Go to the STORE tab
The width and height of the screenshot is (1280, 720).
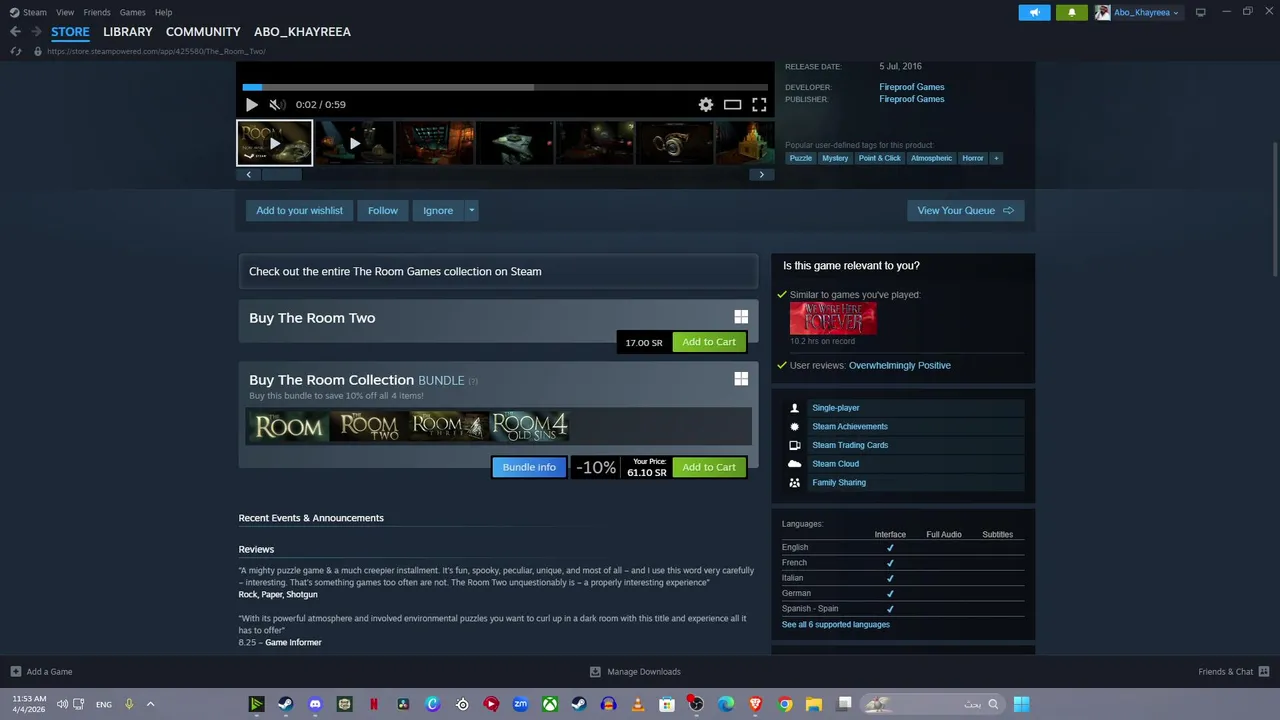(x=70, y=32)
